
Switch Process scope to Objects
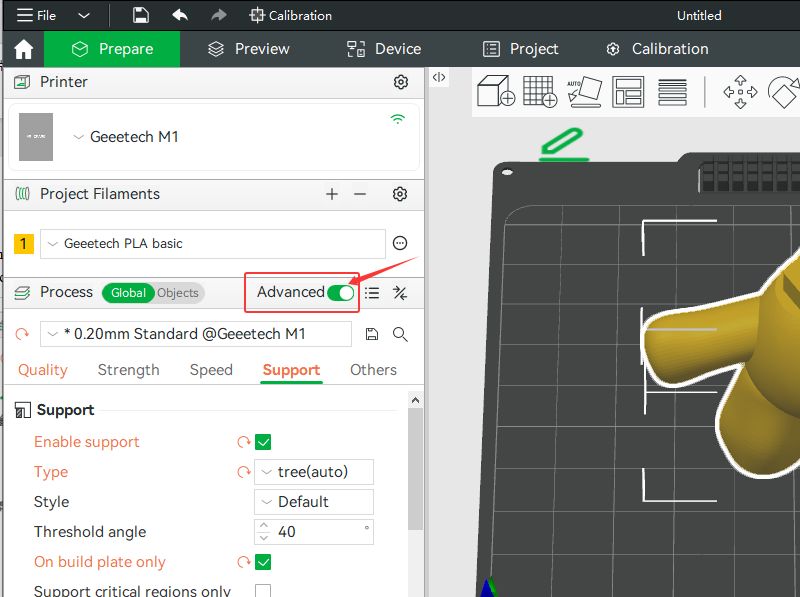[178, 293]
